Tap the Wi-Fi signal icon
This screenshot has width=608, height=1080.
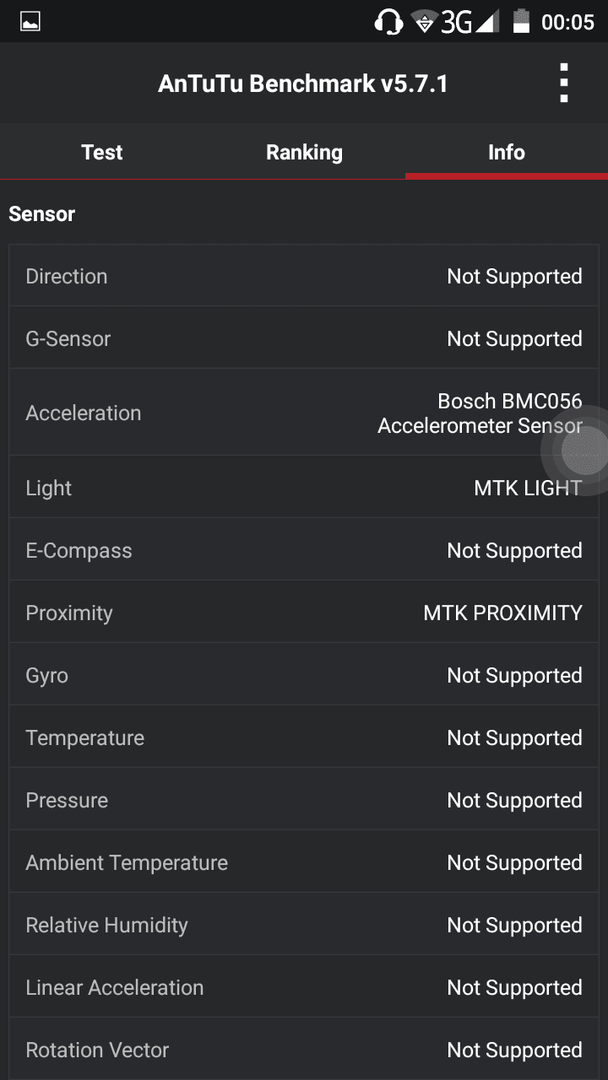424,22
